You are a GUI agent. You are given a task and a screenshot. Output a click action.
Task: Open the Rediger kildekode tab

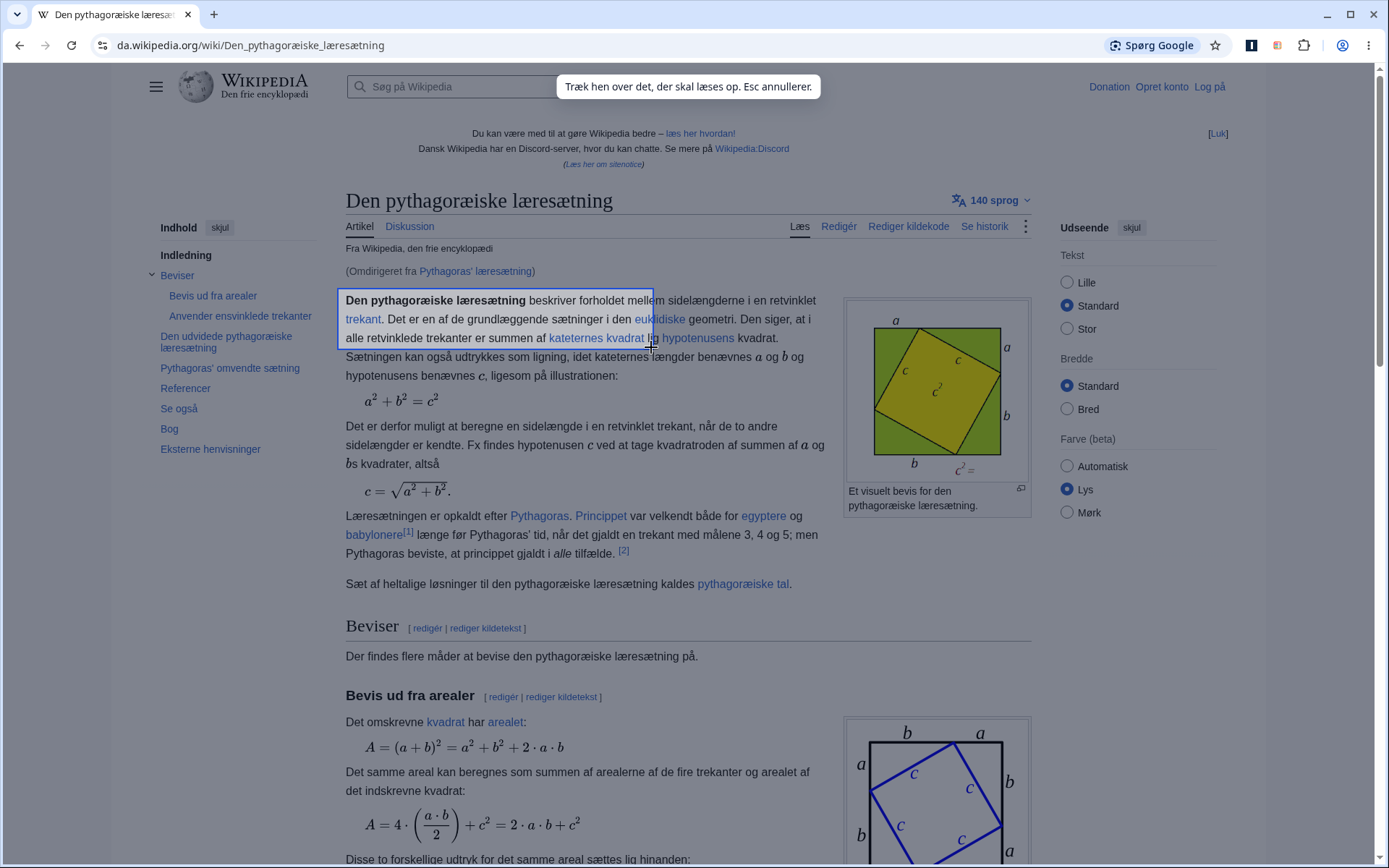pyautogui.click(x=909, y=226)
